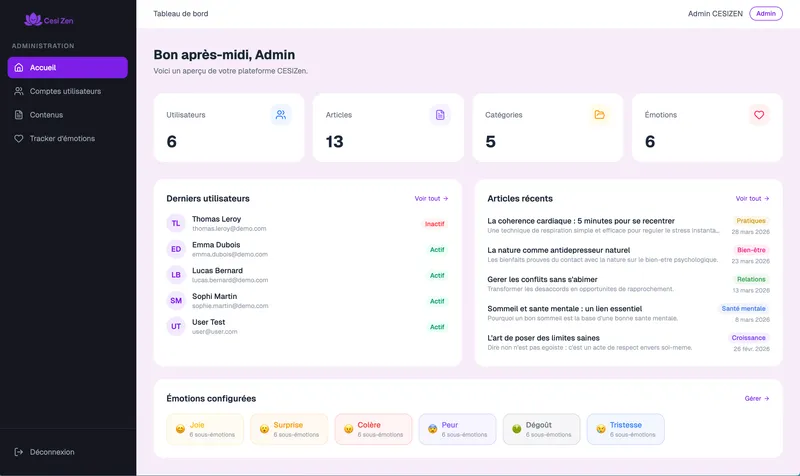The image size is (800, 476).
Task: Click the document icon in Articles card
Action: coord(440,115)
